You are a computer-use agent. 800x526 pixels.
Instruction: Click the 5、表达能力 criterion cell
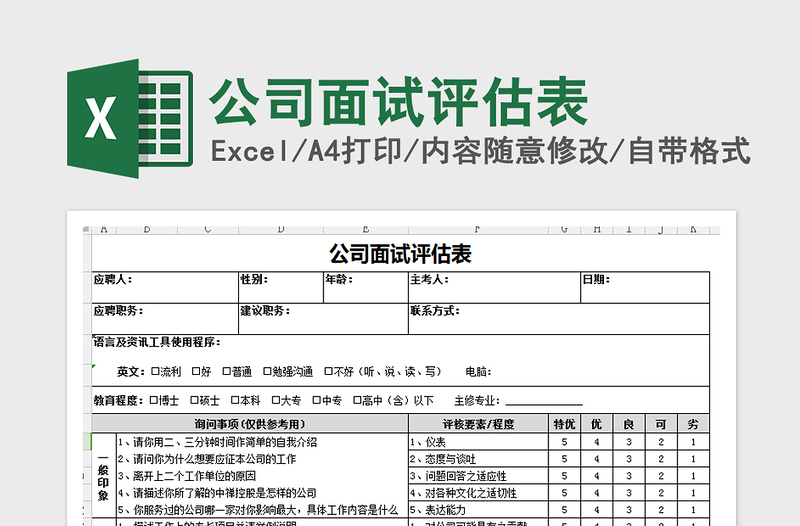tap(479, 510)
